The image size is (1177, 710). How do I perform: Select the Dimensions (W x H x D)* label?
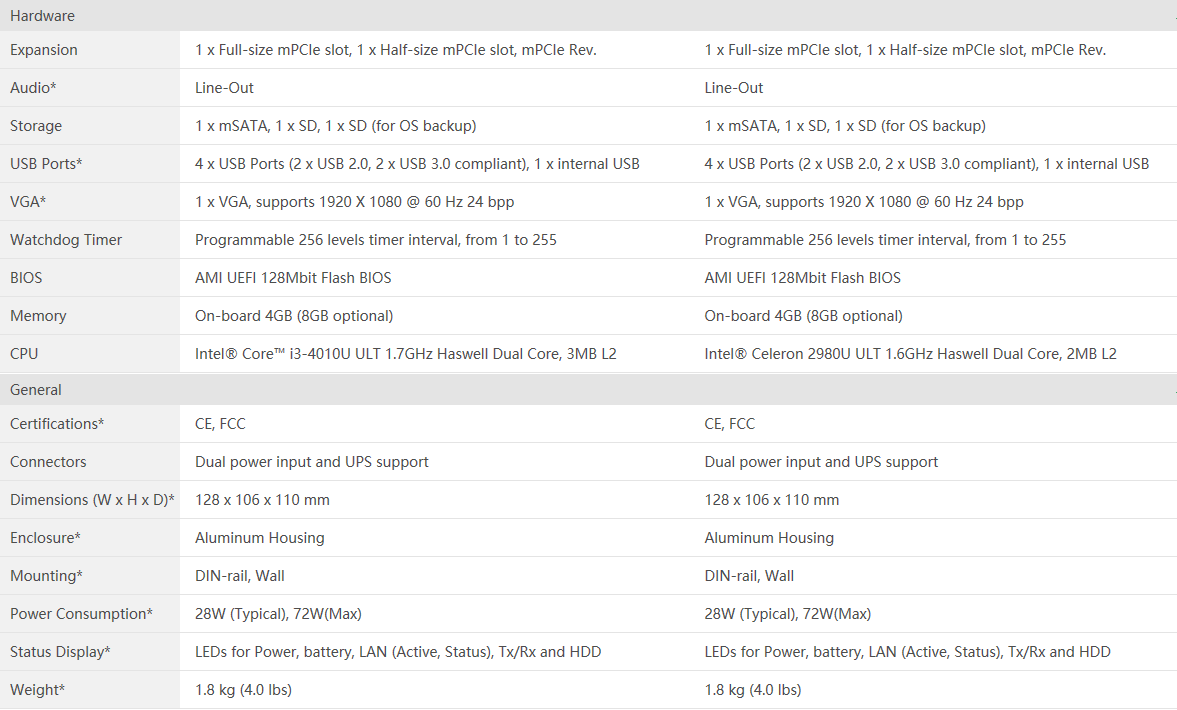click(x=92, y=500)
